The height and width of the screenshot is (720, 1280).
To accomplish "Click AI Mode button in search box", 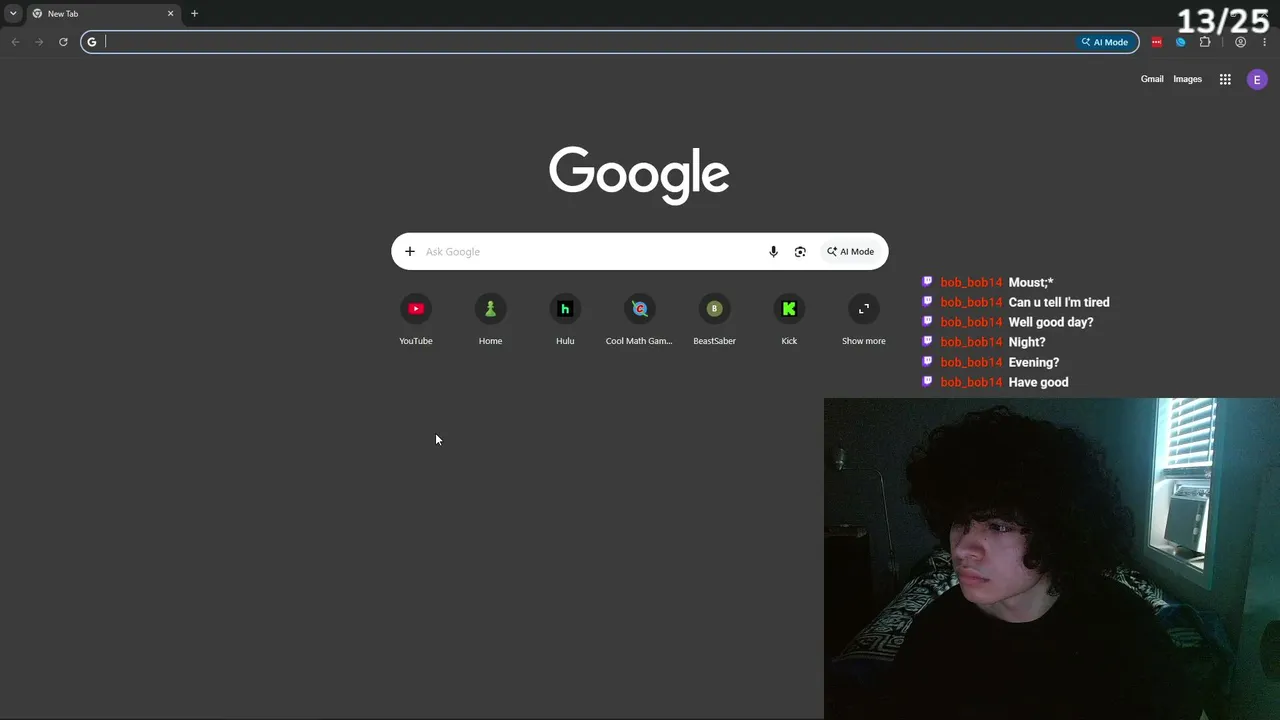I will (851, 252).
